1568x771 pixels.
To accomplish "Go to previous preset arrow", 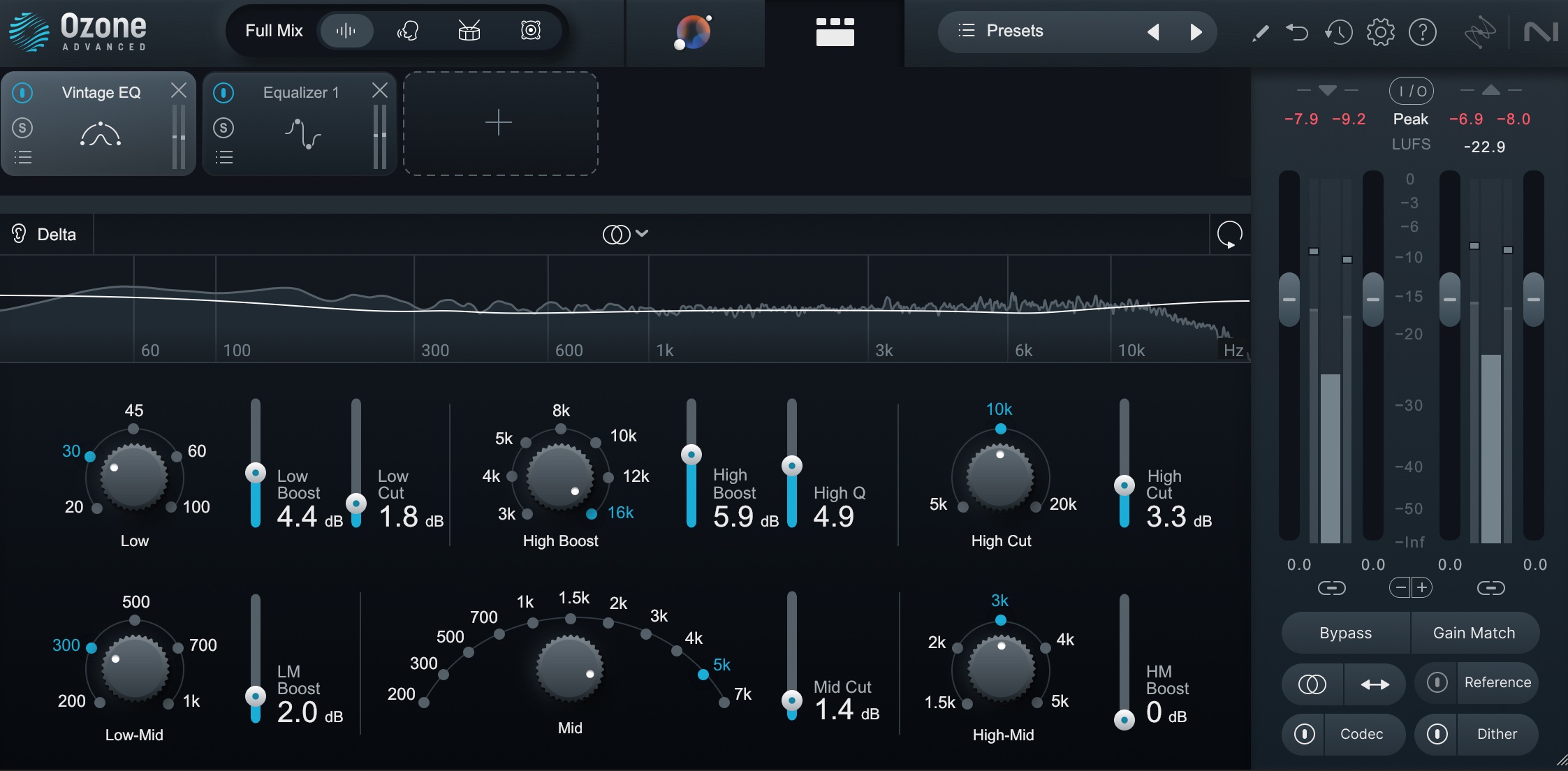I will tap(1153, 32).
